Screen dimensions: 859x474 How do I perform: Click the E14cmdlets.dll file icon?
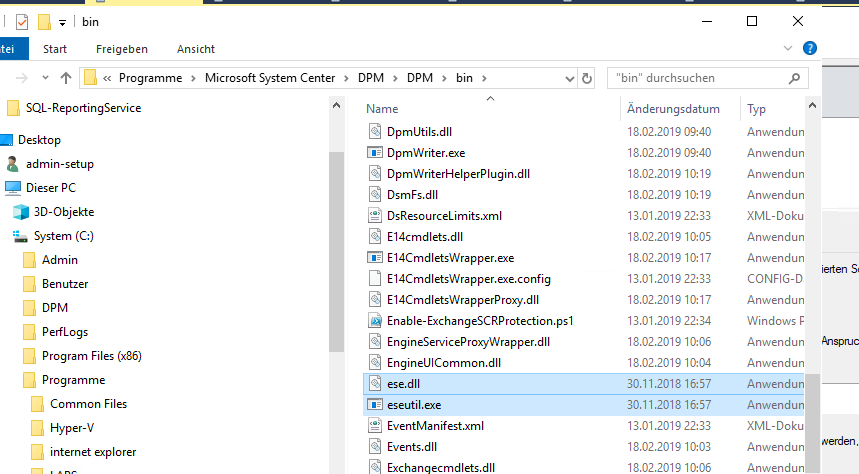pyautogui.click(x=375, y=237)
